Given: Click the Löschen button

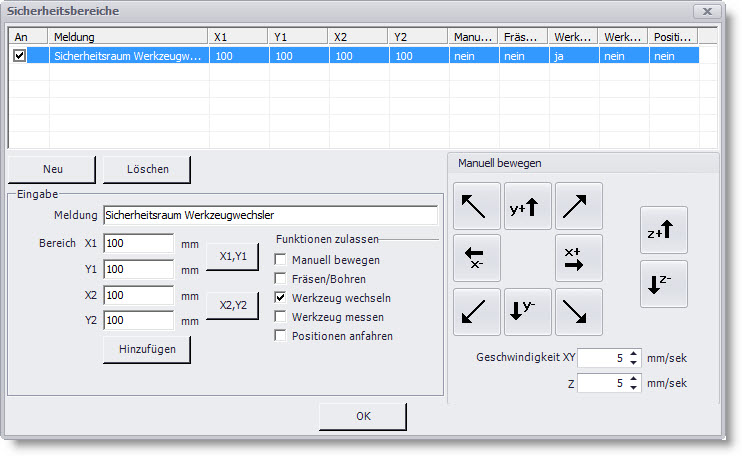Looking at the screenshot, I should coord(146,169).
